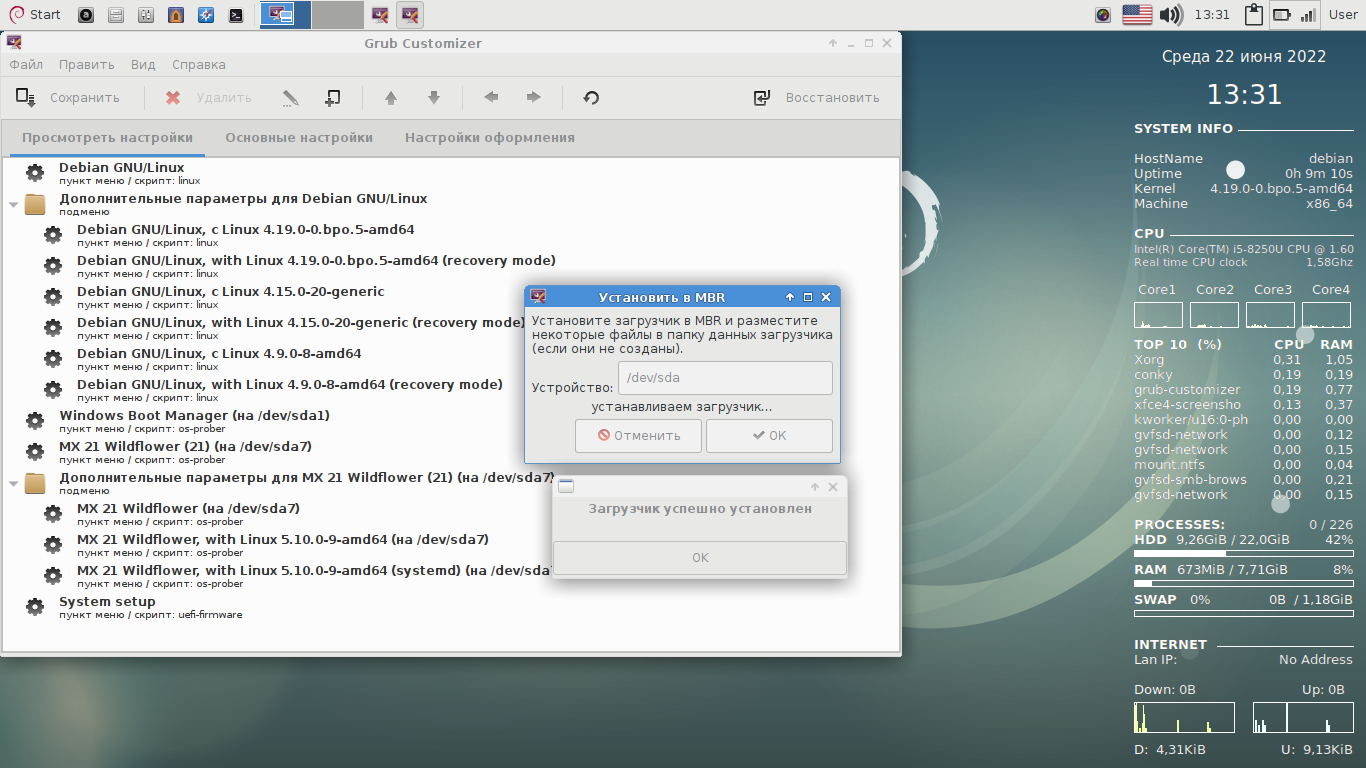Click folder icon of MX 21 Wildflower submenu
The width and height of the screenshot is (1366, 768).
pyautogui.click(x=35, y=483)
